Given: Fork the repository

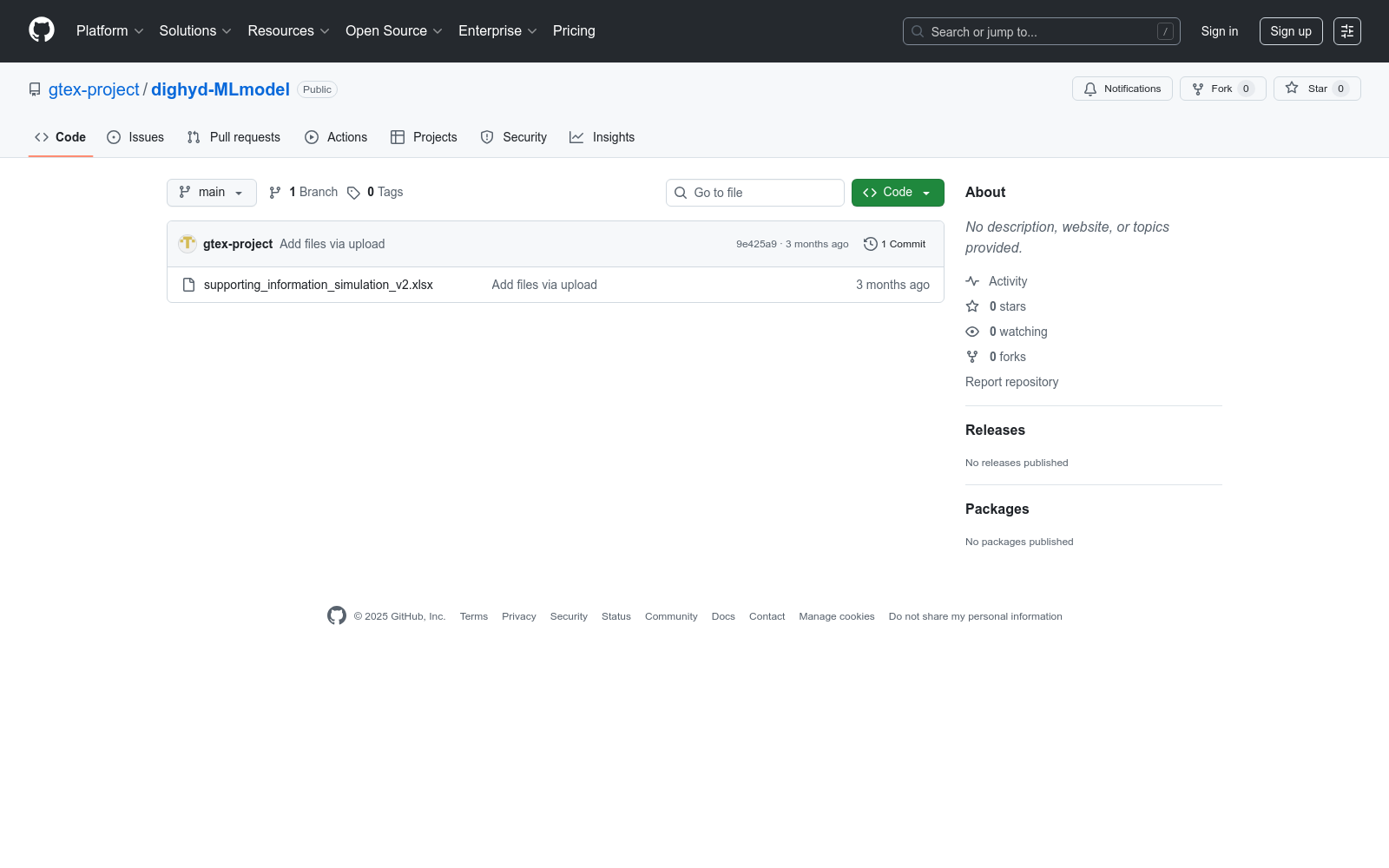Looking at the screenshot, I should tap(1223, 89).
